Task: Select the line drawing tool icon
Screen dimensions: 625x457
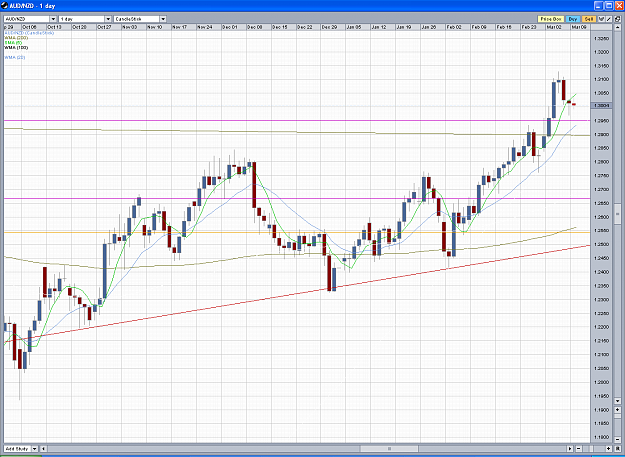Action: (x=609, y=19)
